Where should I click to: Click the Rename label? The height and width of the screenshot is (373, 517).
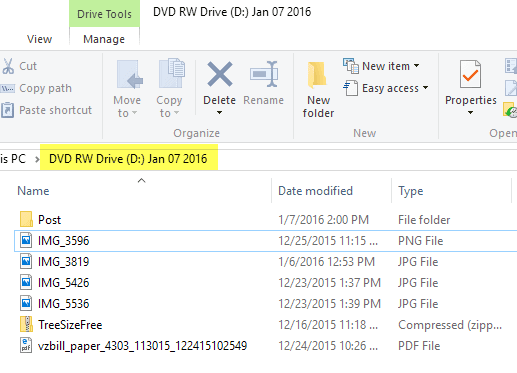pos(264,100)
